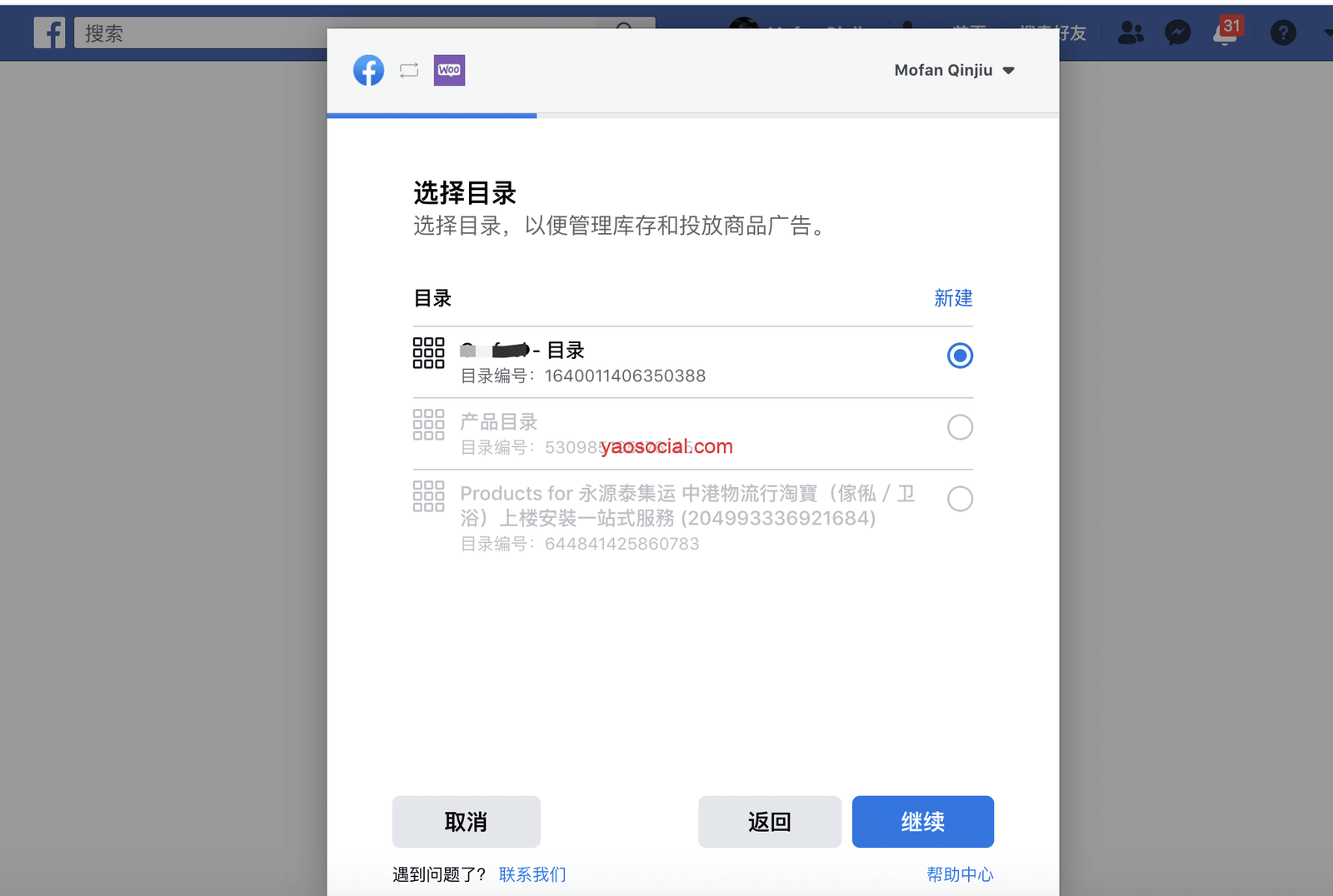
Task: Select the catalog numbered 1640011406350388
Action: (x=960, y=356)
